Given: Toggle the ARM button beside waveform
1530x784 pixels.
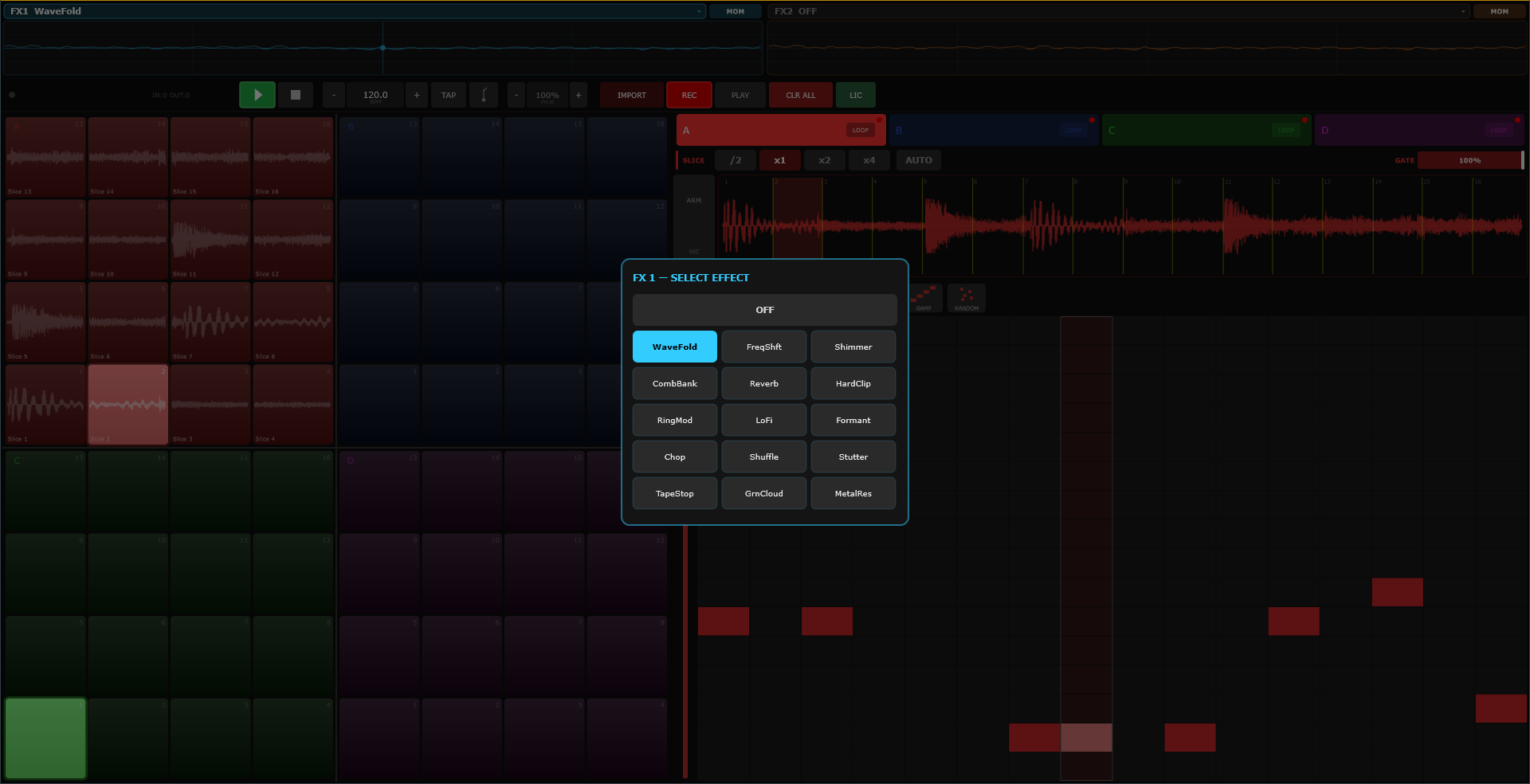Looking at the screenshot, I should (694, 201).
